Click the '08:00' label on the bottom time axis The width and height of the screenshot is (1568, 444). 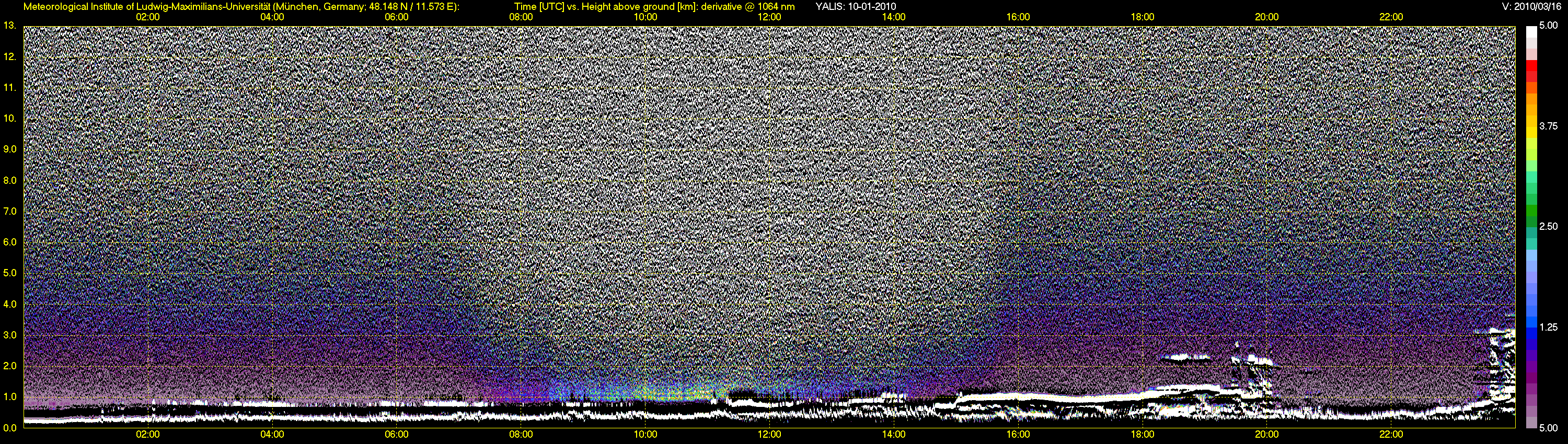(x=521, y=434)
